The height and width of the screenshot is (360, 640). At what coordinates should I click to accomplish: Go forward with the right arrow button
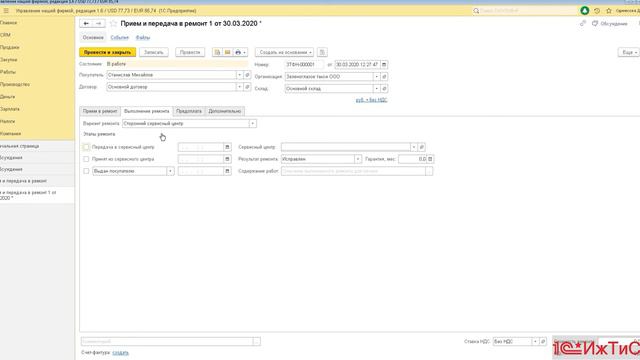pyautogui.click(x=99, y=24)
